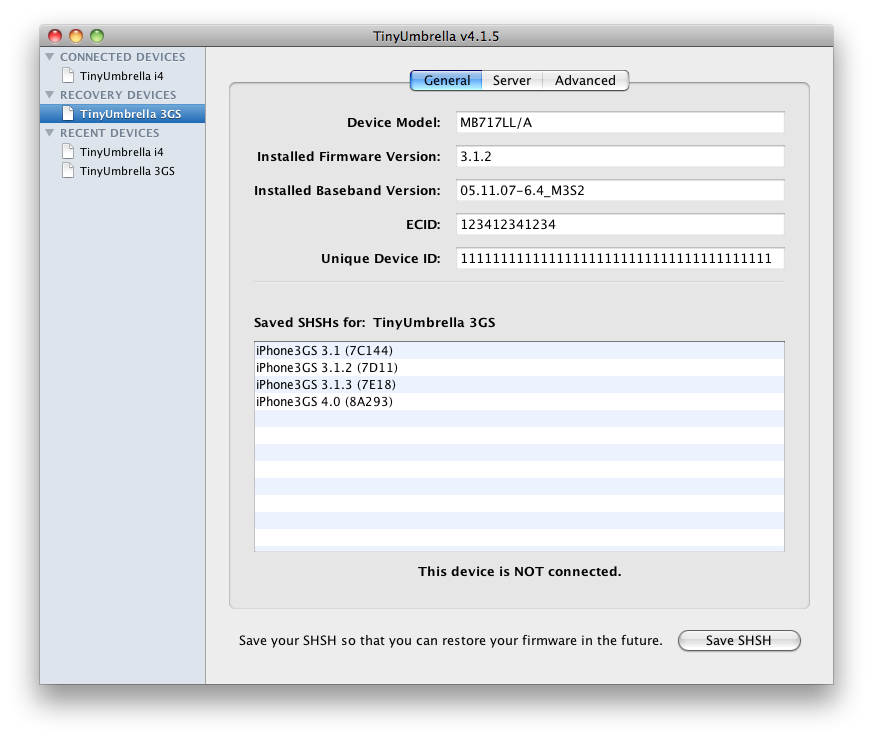Select the iPhone3GS 3.1.2 (7D11) entry
This screenshot has height=739, width=873.
(519, 368)
